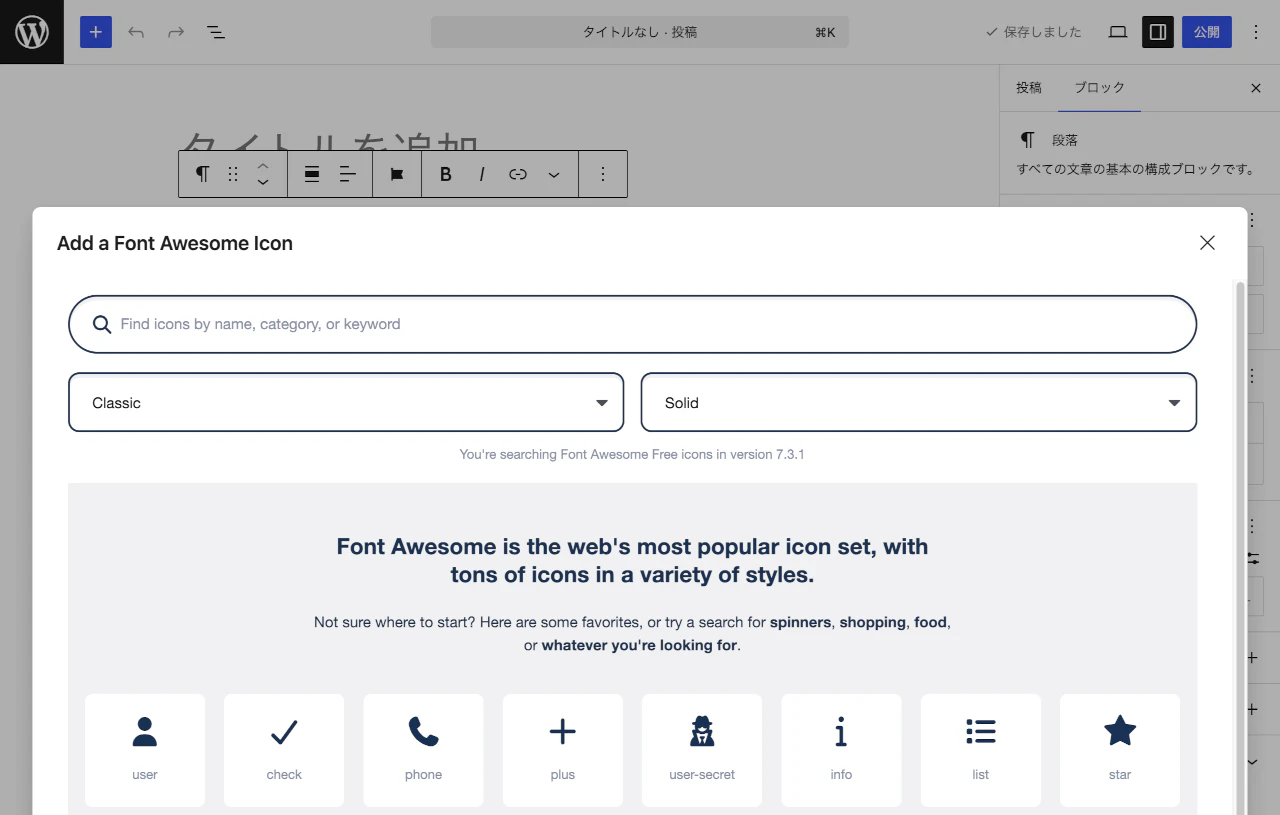This screenshot has width=1280, height=815.
Task: Insert a link with link icon
Action: coord(518,174)
